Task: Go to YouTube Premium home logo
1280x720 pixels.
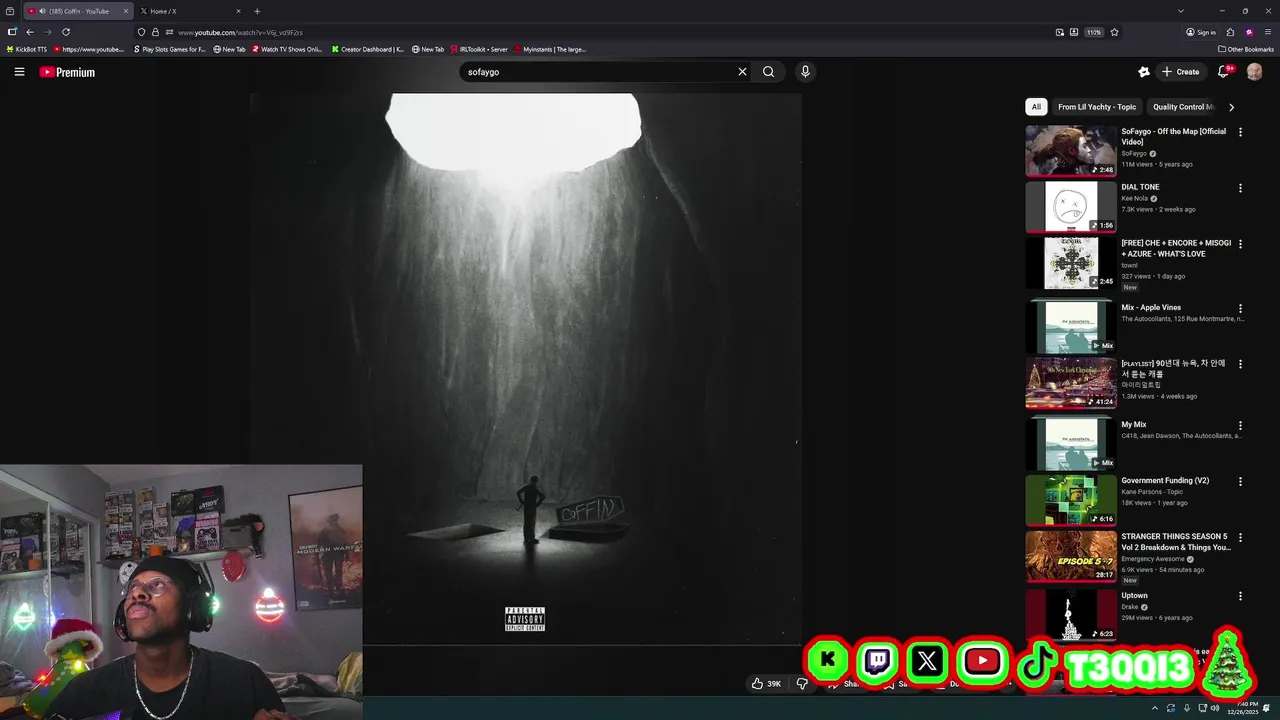Action: (67, 72)
